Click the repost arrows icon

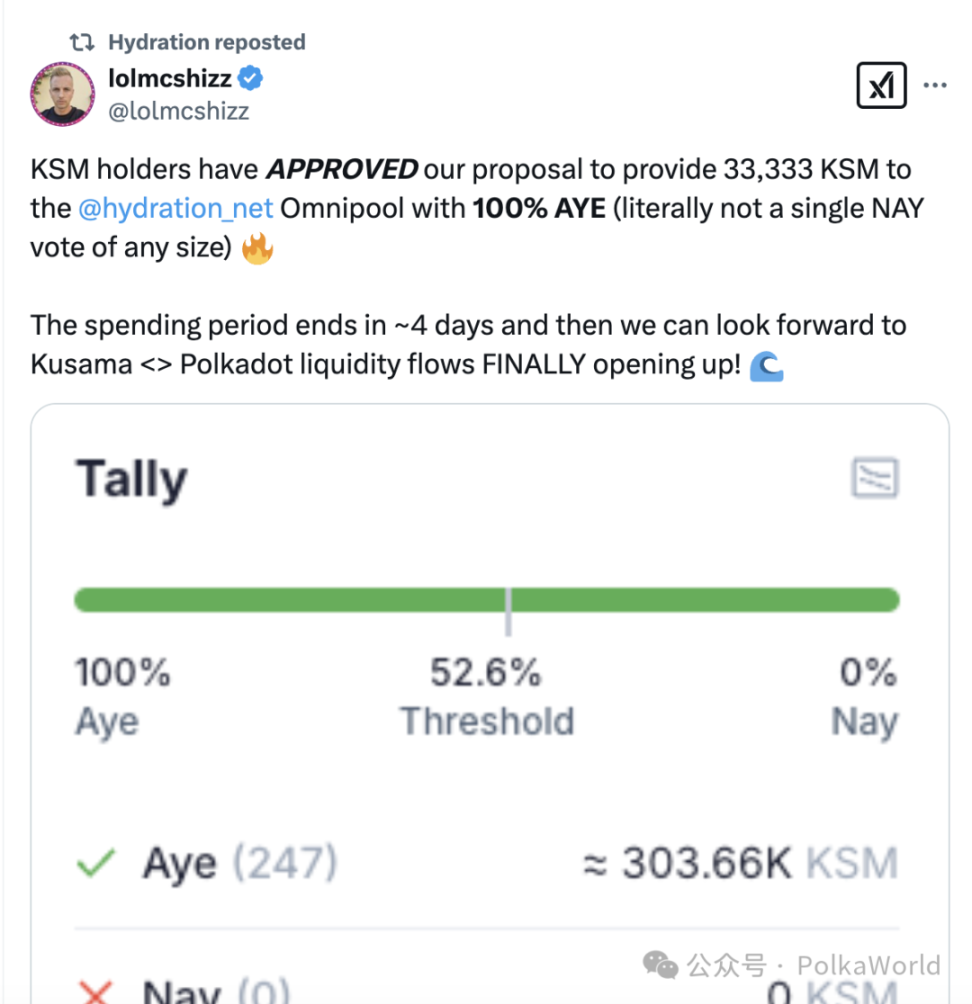tap(81, 42)
